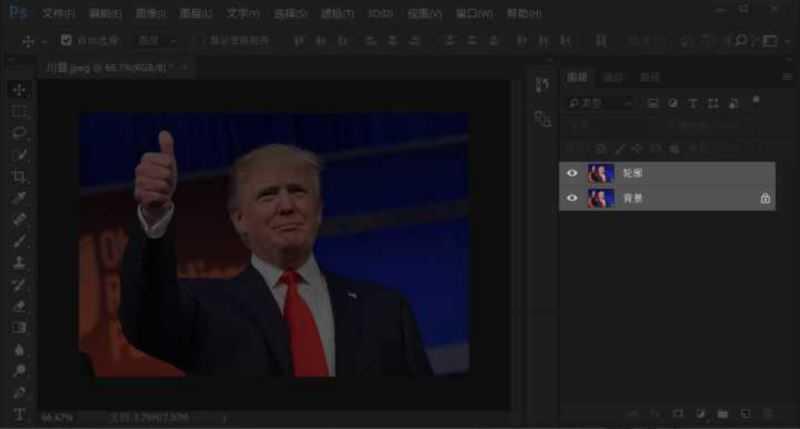800x429 pixels.
Task: Select the Brush tool
Action: tap(19, 241)
